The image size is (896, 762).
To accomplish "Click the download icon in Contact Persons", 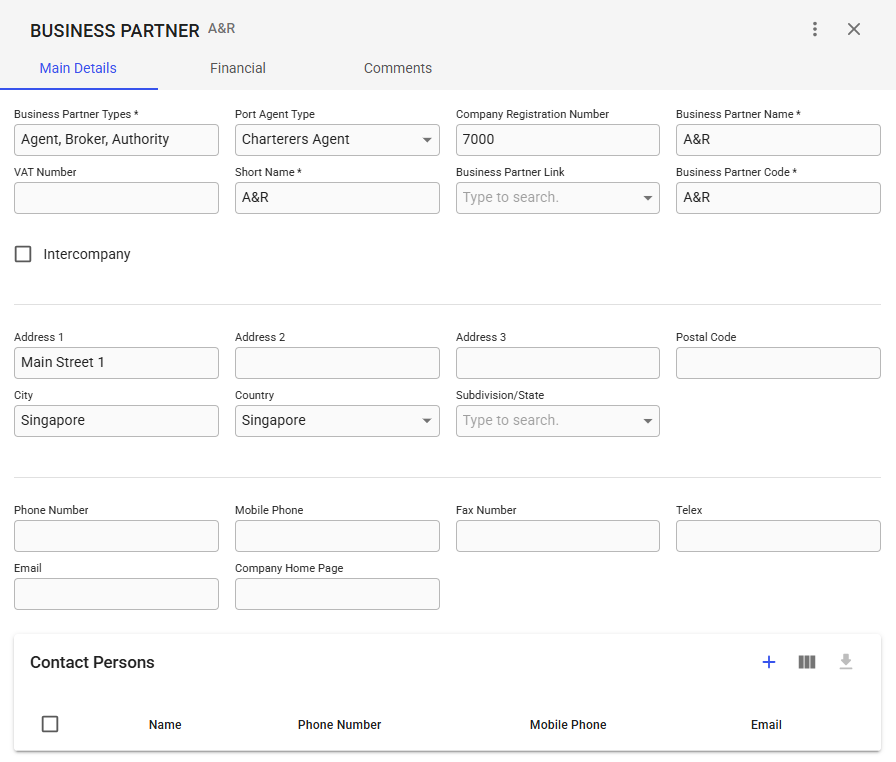I will click(x=846, y=662).
